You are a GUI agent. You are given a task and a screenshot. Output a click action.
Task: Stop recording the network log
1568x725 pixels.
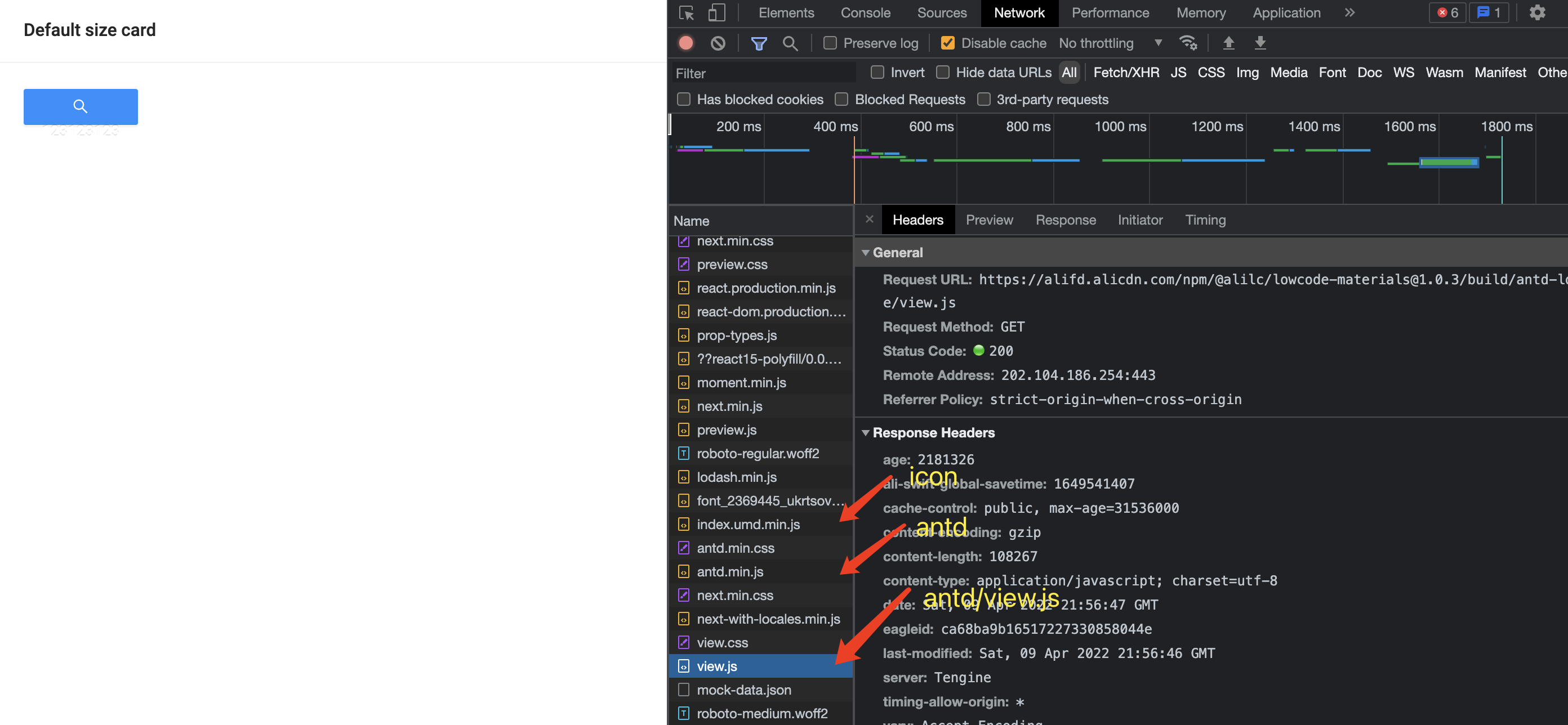click(685, 43)
